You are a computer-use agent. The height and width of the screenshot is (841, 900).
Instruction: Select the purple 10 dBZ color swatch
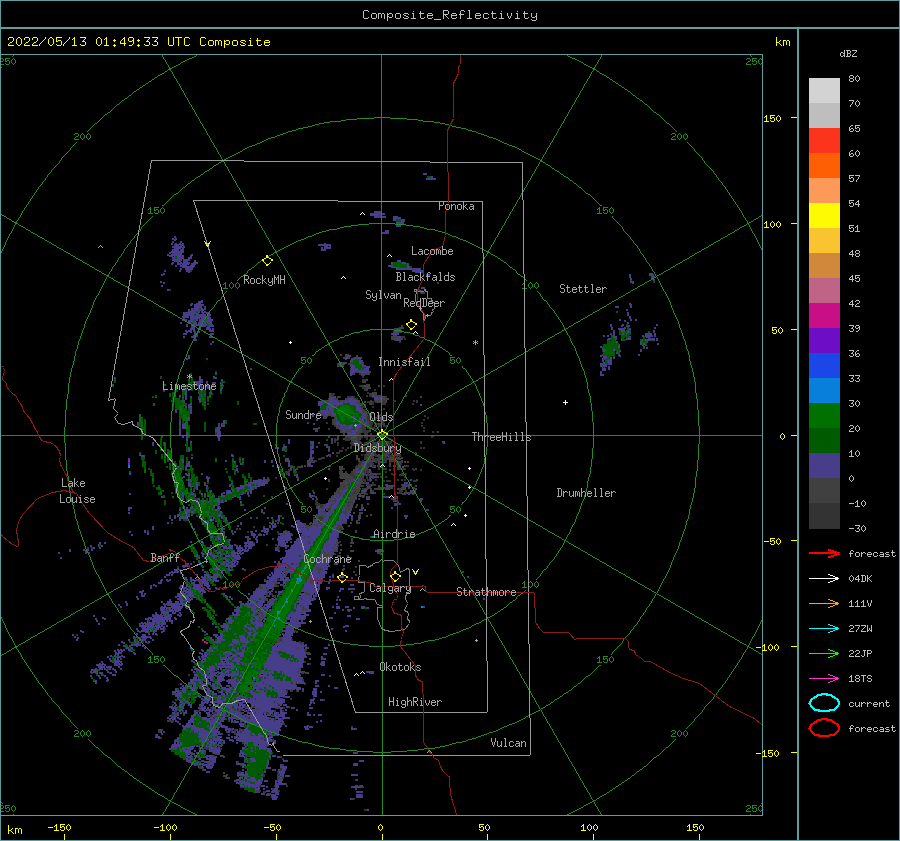[824, 465]
